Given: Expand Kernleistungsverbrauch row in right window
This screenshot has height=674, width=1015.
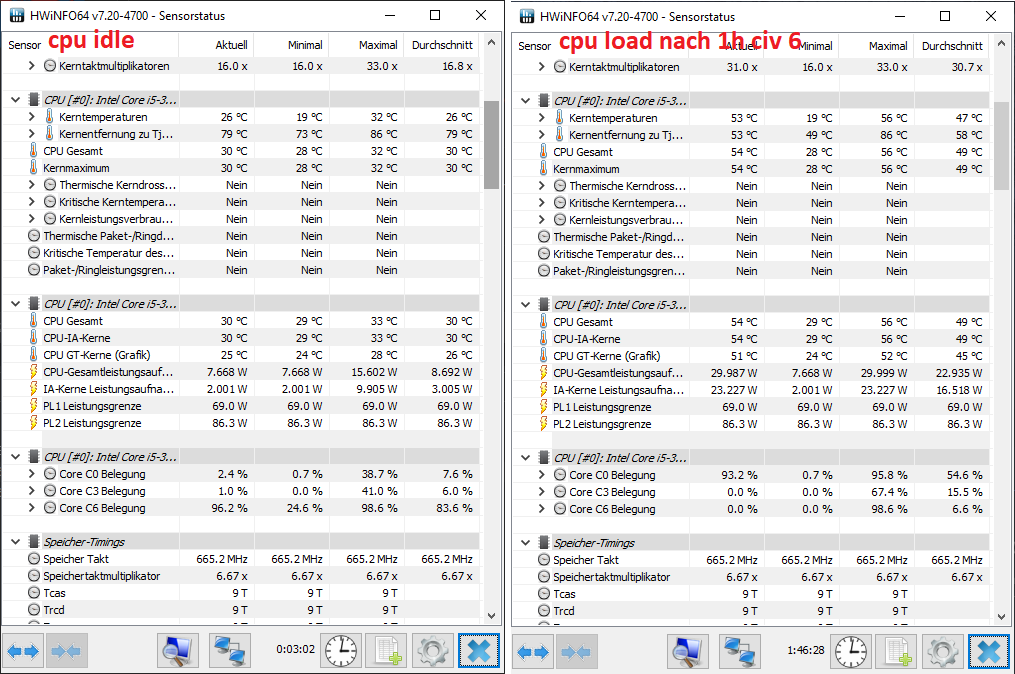Looking at the screenshot, I should (x=541, y=219).
